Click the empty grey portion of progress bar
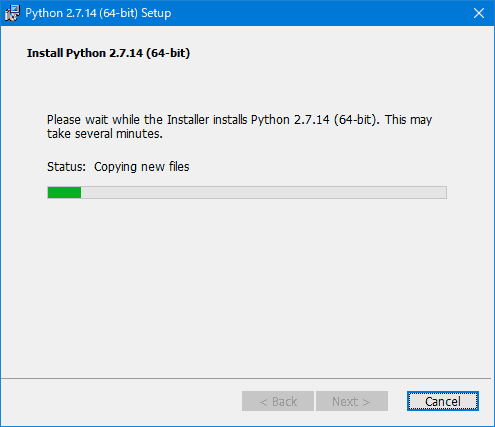Viewport: 495px width, 427px height. tap(263, 193)
